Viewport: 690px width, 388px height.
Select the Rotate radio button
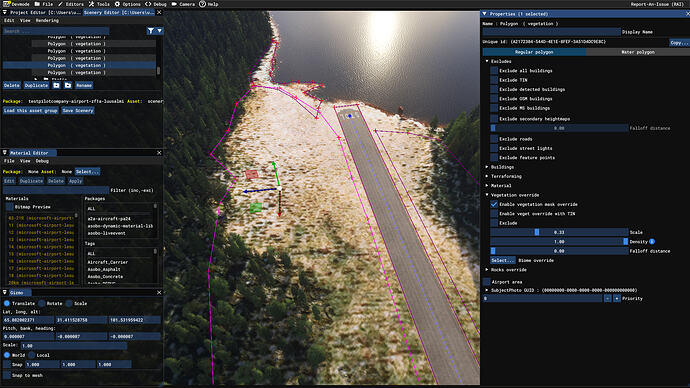pyautogui.click(x=41, y=303)
